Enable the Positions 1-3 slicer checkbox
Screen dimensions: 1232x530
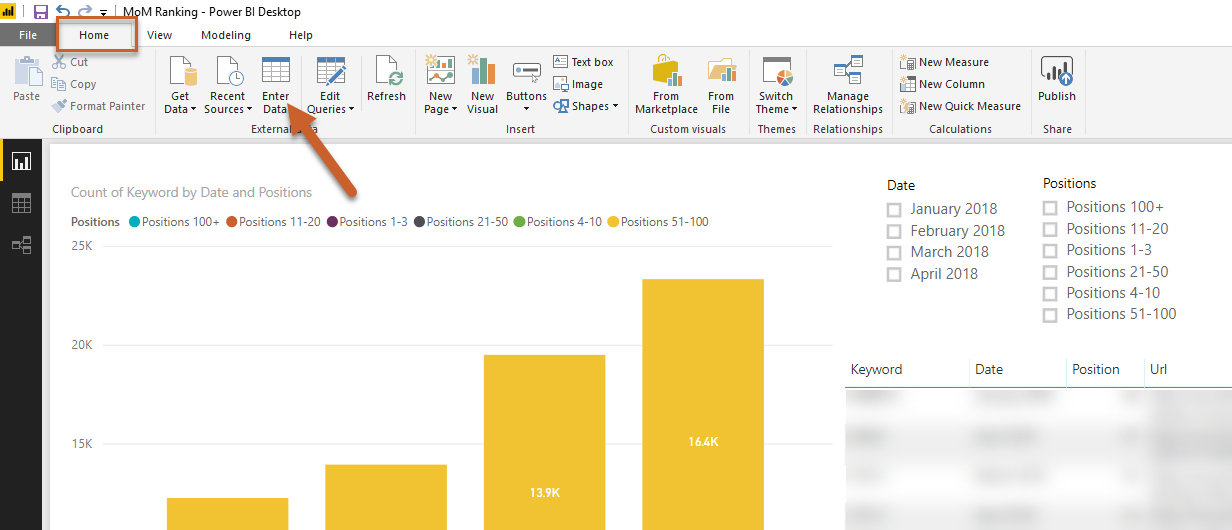1050,251
